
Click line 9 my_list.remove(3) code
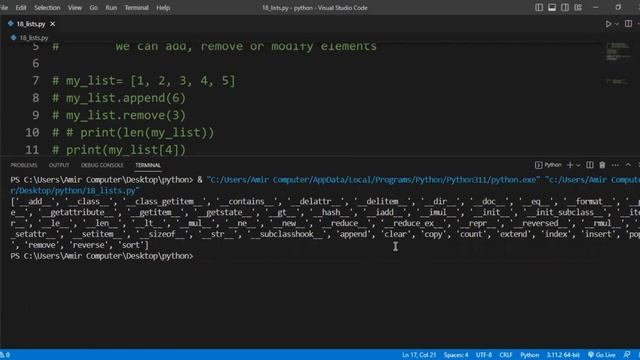tap(119, 115)
